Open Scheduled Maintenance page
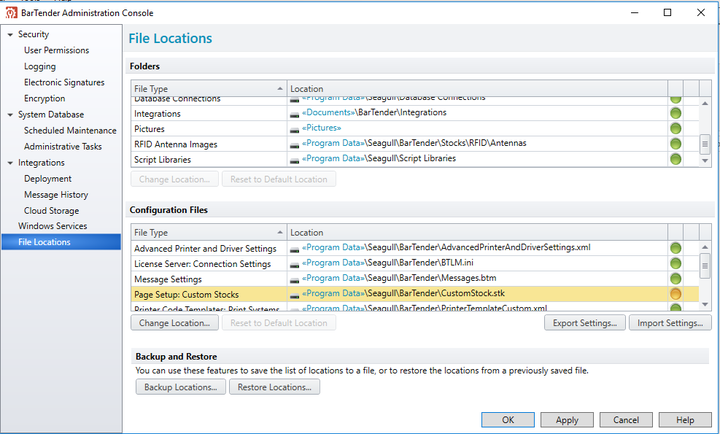 click(x=70, y=130)
